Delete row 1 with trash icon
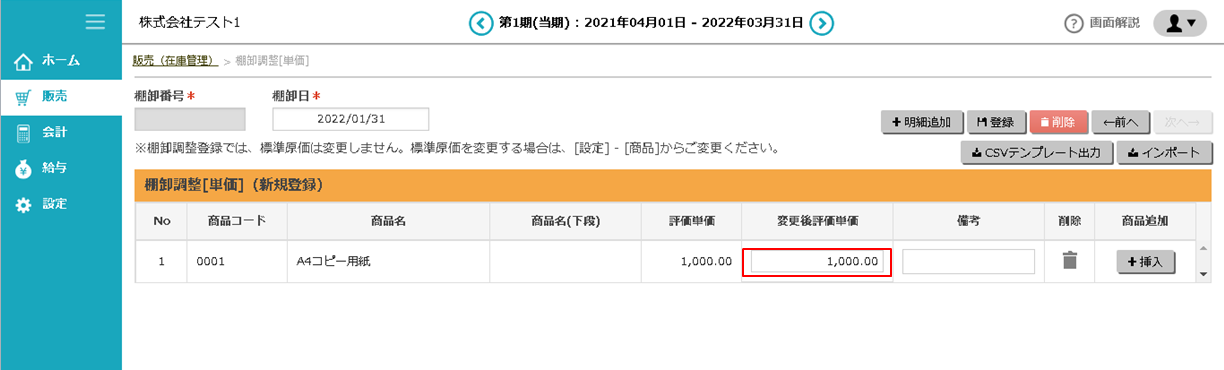 1069,261
